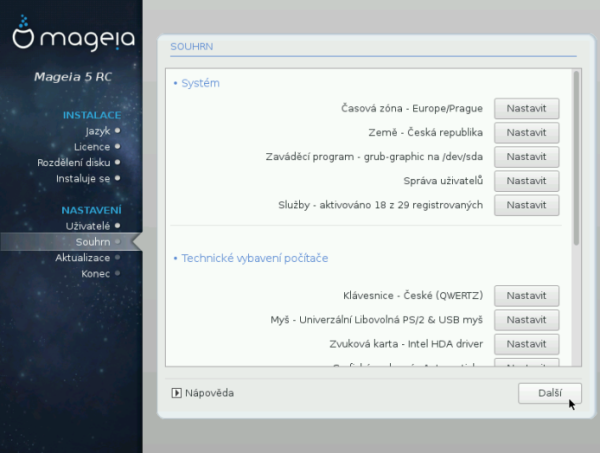Click the SOUHRN panel title

click(192, 47)
